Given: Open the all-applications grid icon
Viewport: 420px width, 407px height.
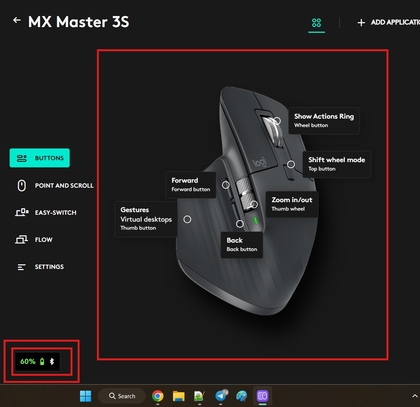Looking at the screenshot, I should coord(316,23).
